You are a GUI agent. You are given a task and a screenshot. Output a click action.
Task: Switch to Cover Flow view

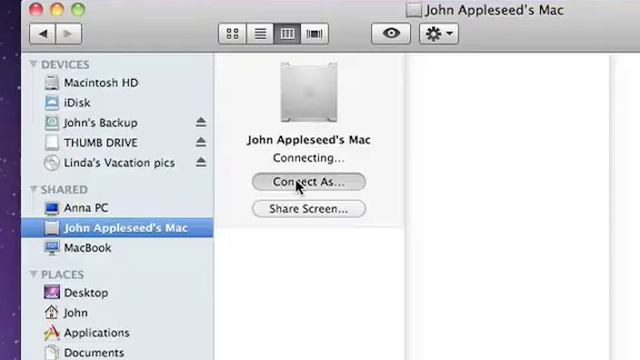(314, 33)
